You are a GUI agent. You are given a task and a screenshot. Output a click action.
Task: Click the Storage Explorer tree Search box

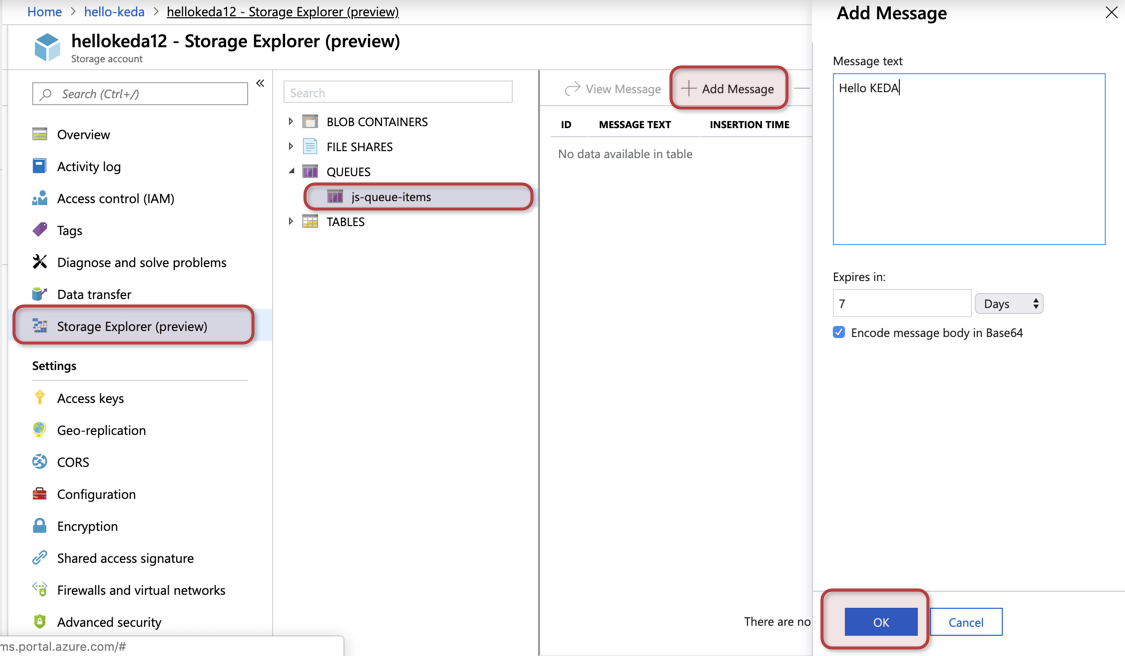397,92
